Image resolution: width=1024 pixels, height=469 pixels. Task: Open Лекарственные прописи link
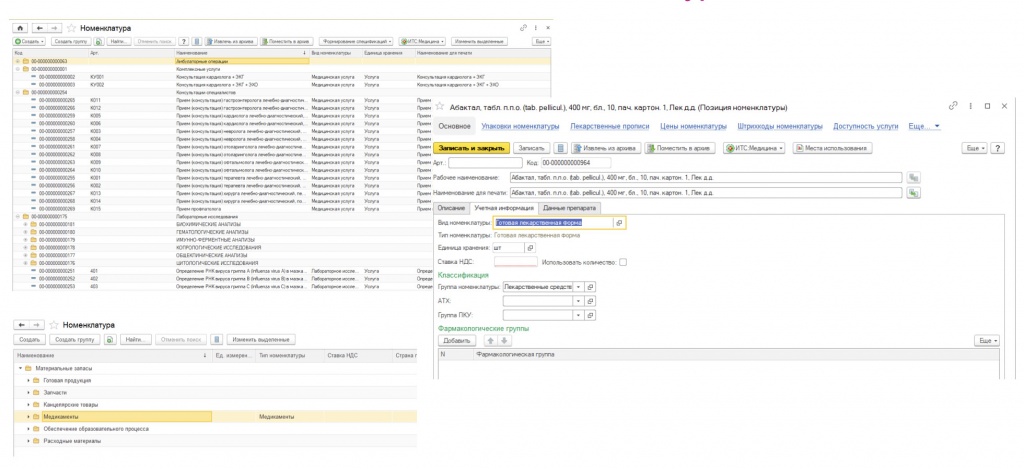coord(609,126)
